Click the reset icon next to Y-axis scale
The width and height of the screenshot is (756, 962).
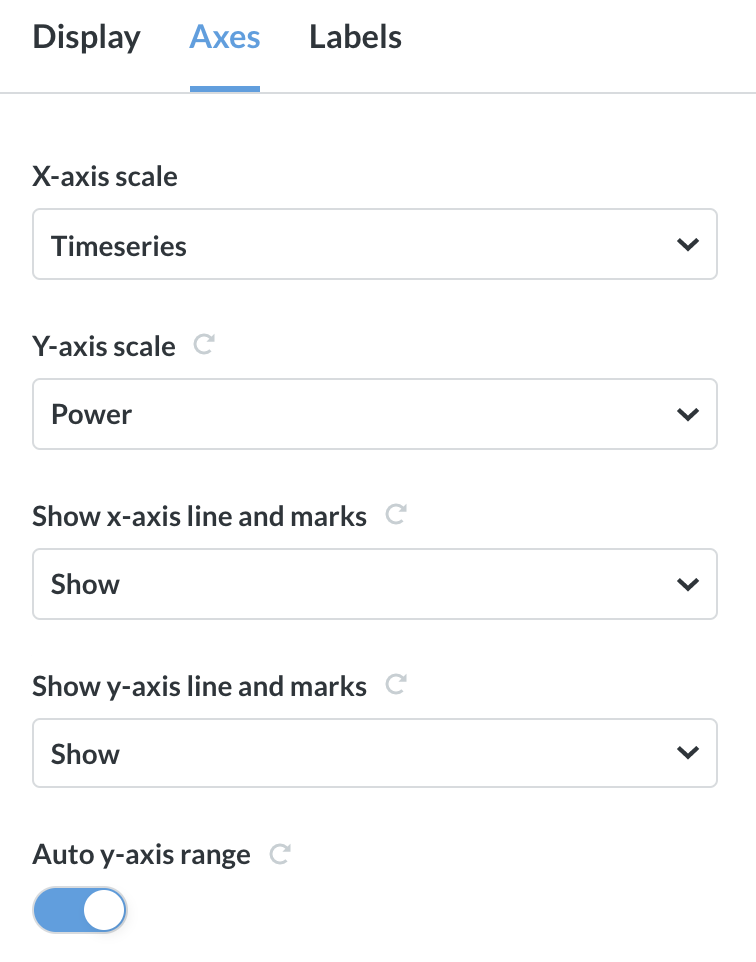coord(203,344)
